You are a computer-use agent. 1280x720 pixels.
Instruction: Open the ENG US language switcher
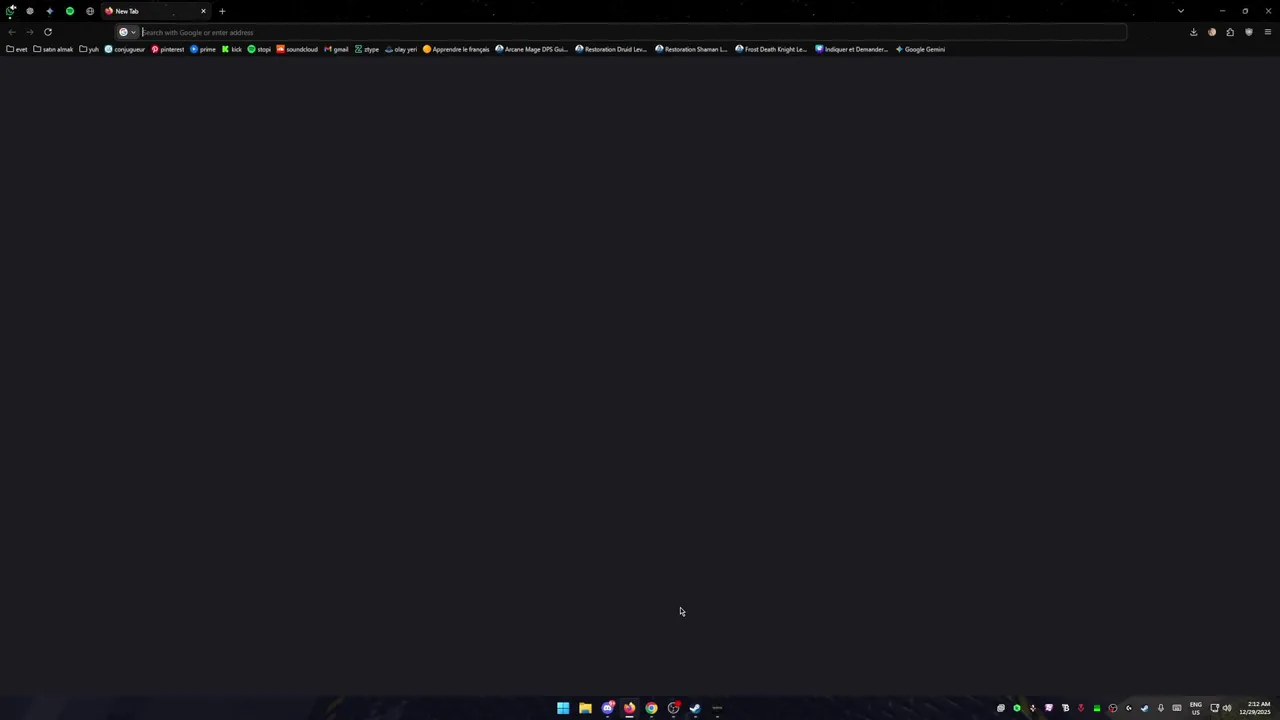click(1195, 708)
